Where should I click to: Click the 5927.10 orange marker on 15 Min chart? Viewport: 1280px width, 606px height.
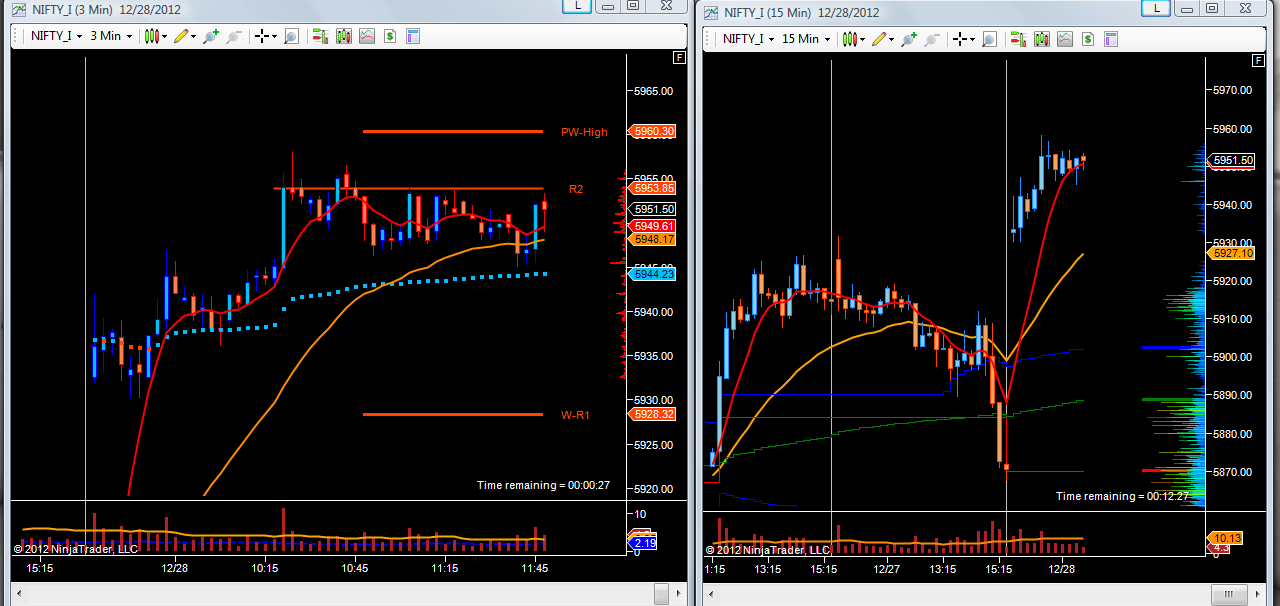pyautogui.click(x=1231, y=254)
